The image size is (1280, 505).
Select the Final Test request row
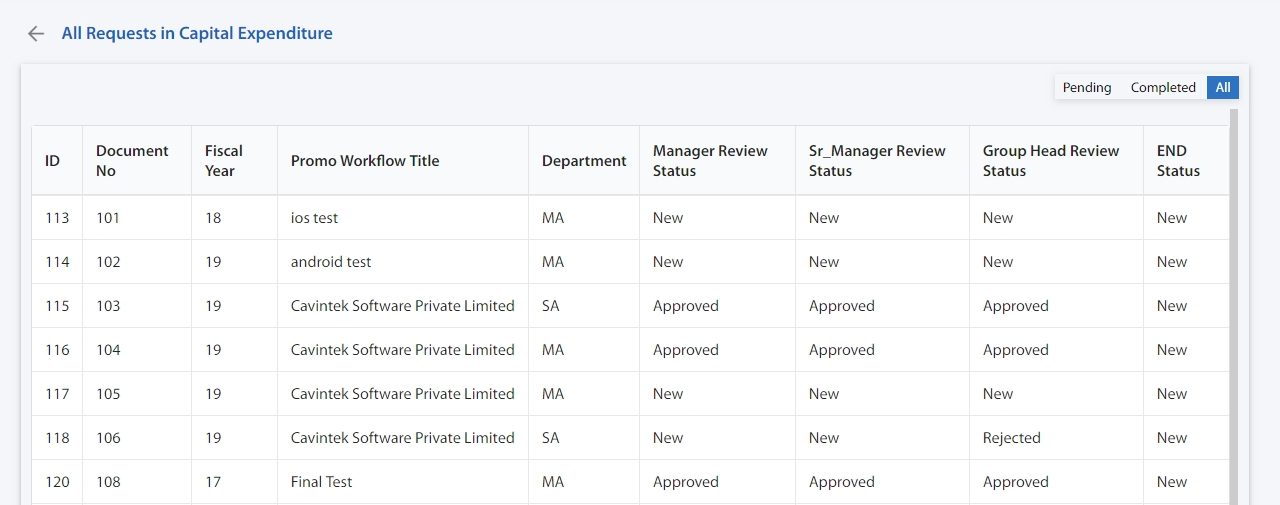point(631,482)
